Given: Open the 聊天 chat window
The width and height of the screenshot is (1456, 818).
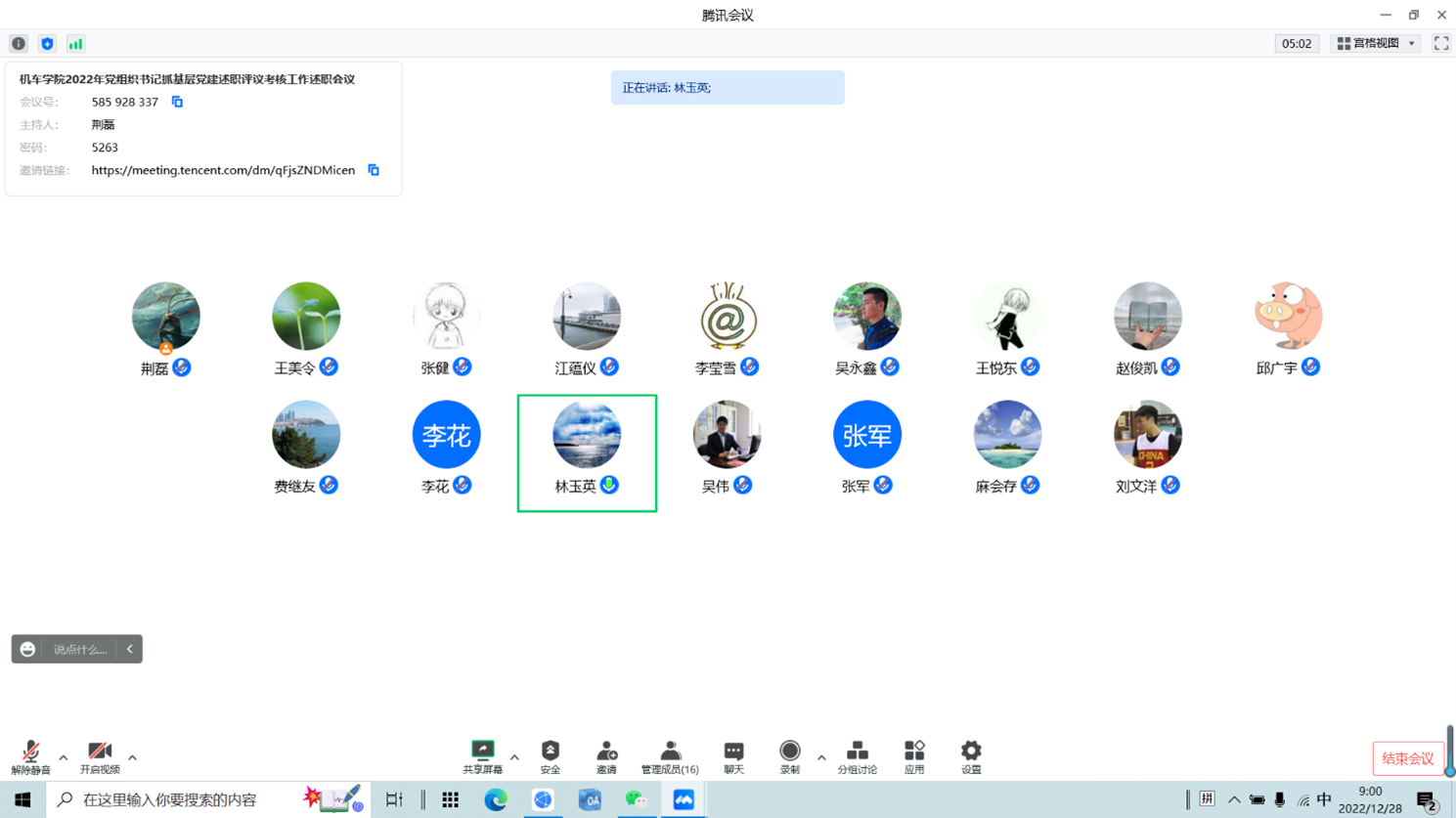Looking at the screenshot, I should click(x=733, y=756).
